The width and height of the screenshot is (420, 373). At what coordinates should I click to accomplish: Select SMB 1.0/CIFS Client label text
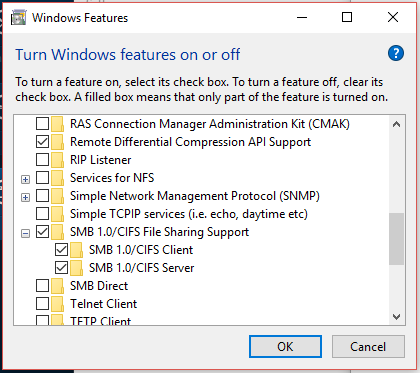click(141, 250)
